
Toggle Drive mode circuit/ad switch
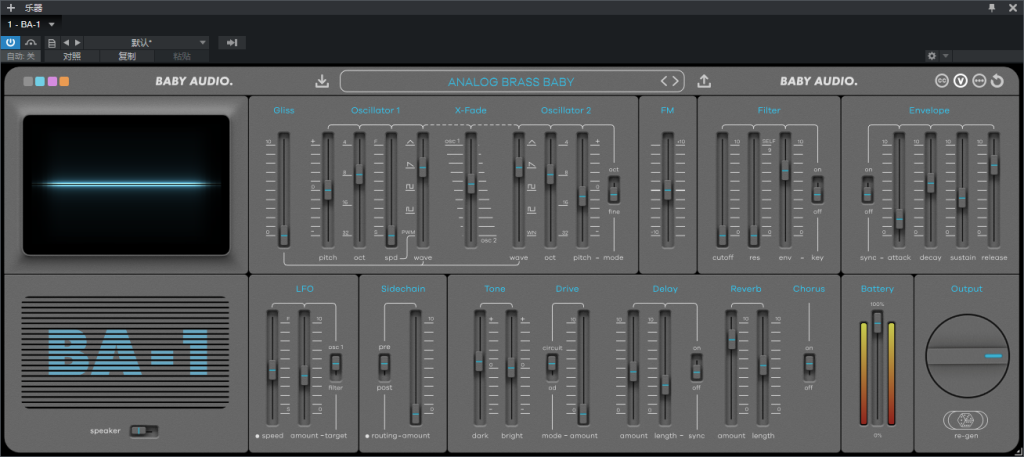click(552, 367)
